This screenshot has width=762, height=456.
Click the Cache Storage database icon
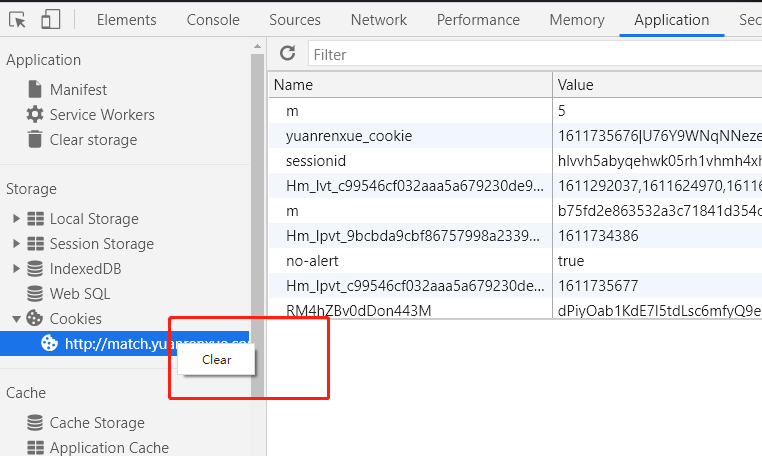point(35,422)
